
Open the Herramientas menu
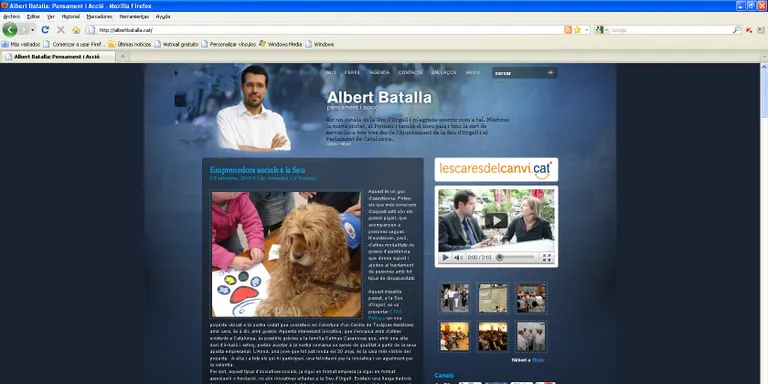coord(134,17)
